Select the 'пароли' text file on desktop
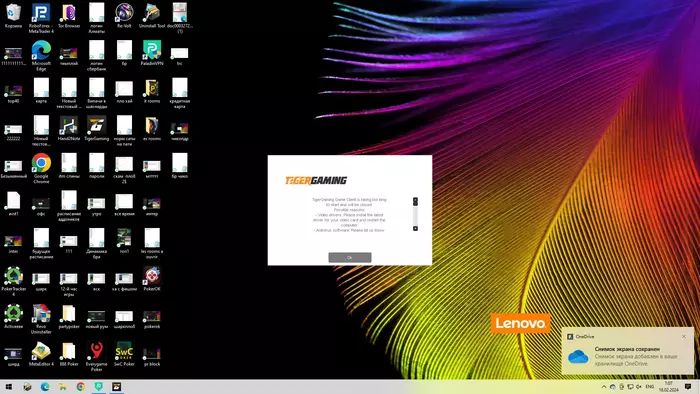Viewport: 700px width, 394px height. click(x=96, y=166)
